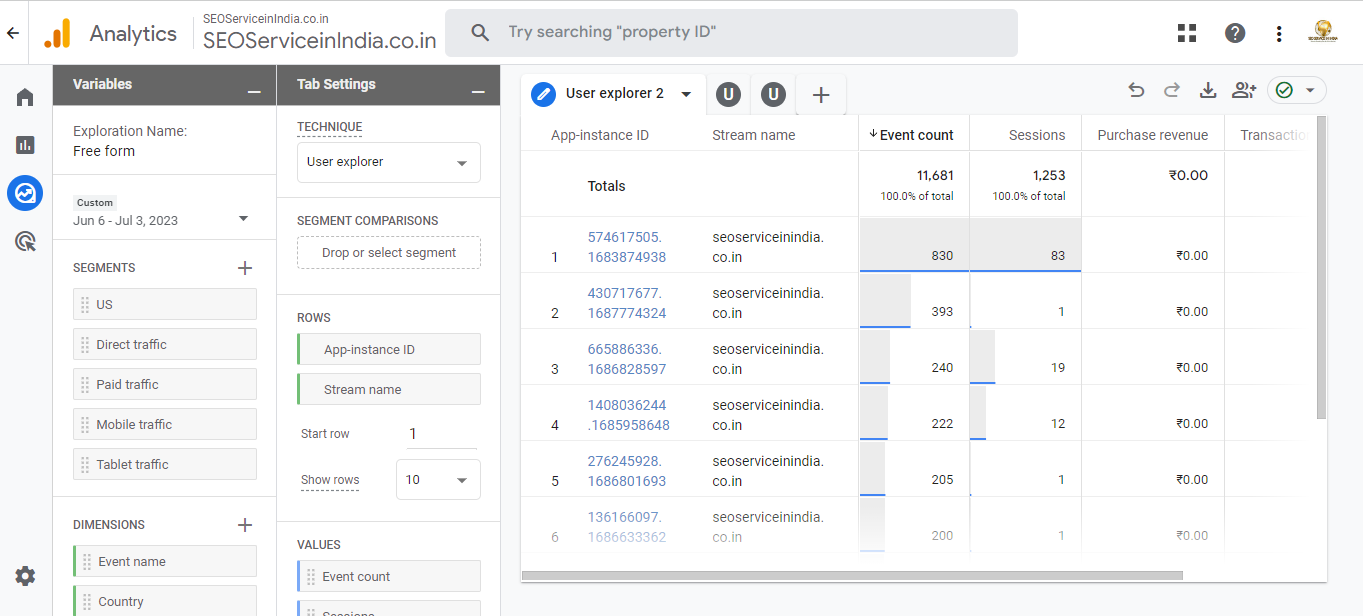Open Reports from the left sidebar
Screen dimensions: 1363x616
(25, 145)
